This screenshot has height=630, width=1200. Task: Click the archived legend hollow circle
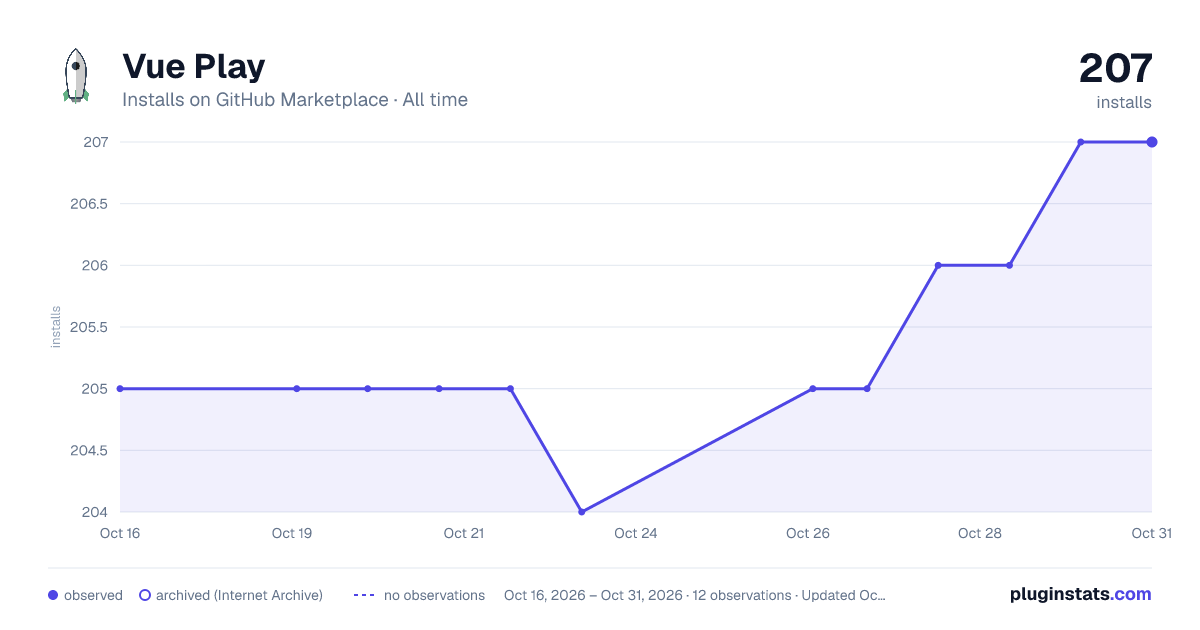(145, 595)
